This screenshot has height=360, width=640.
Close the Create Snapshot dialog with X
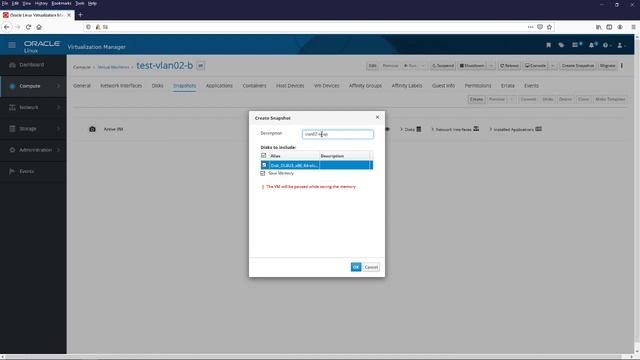pyautogui.click(x=377, y=117)
